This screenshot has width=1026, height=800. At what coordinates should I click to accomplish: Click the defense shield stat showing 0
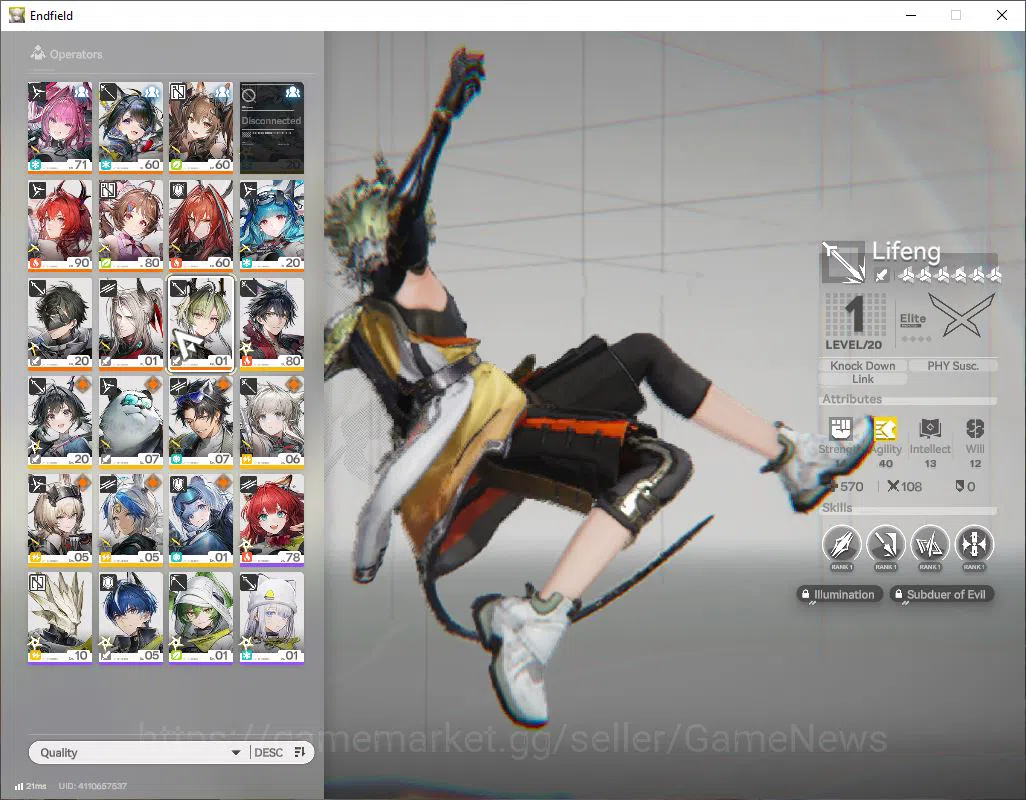click(965, 487)
